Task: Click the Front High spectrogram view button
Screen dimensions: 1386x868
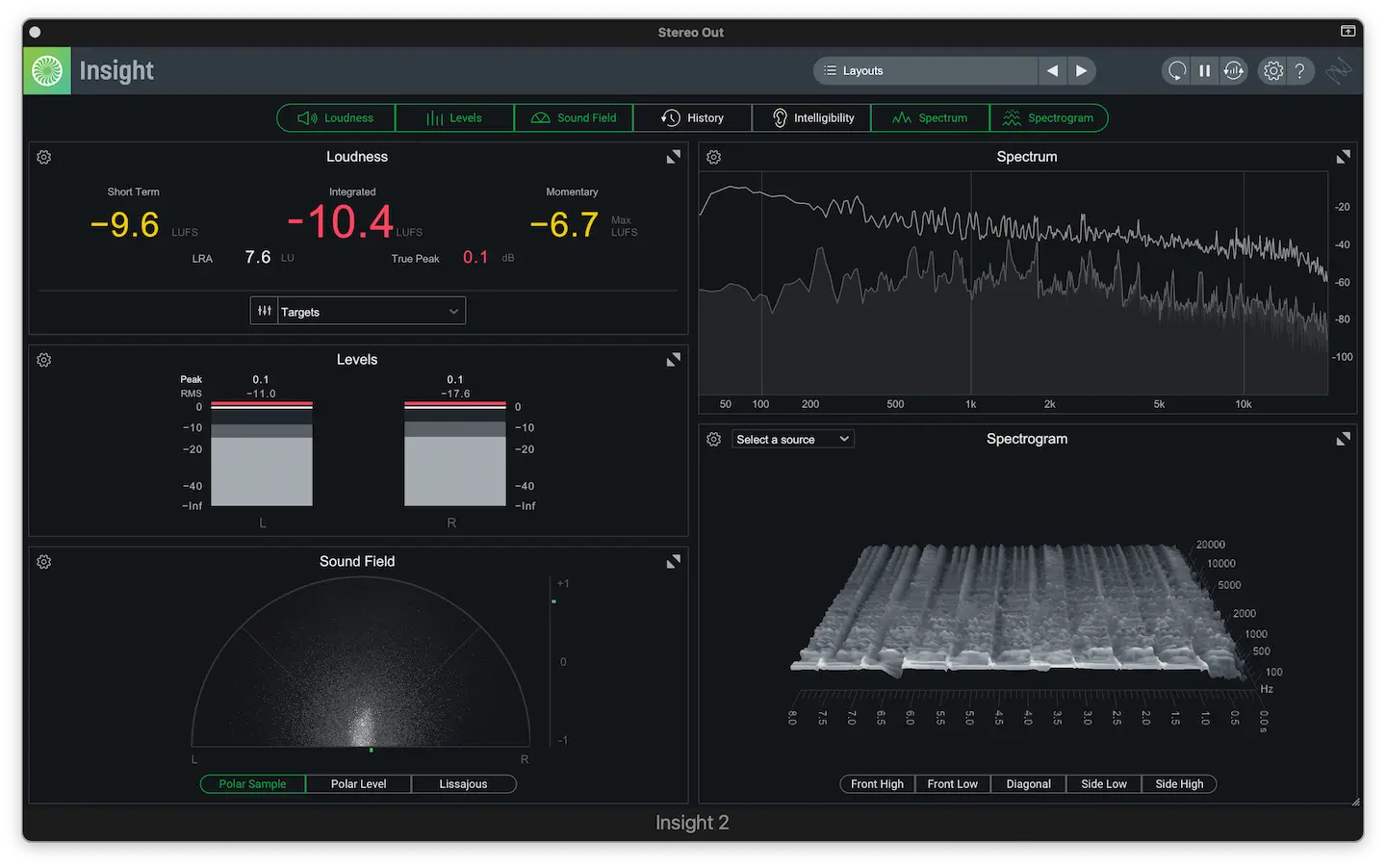Action: click(877, 784)
